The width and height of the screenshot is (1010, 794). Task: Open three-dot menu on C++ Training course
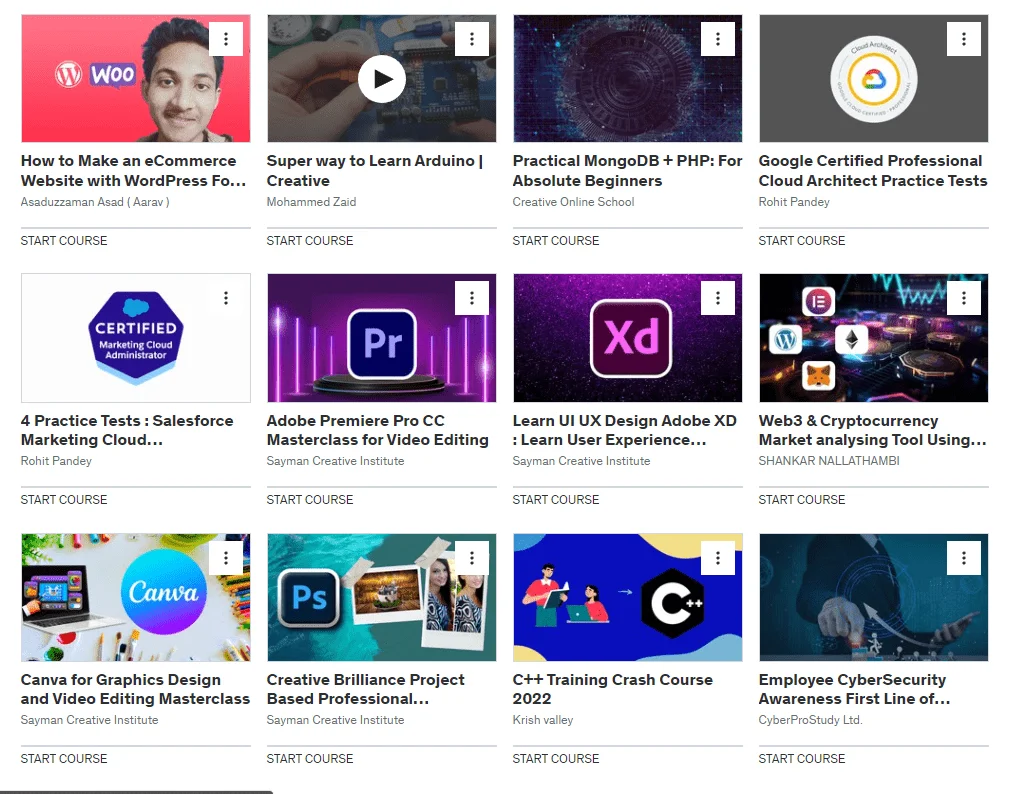tap(718, 558)
